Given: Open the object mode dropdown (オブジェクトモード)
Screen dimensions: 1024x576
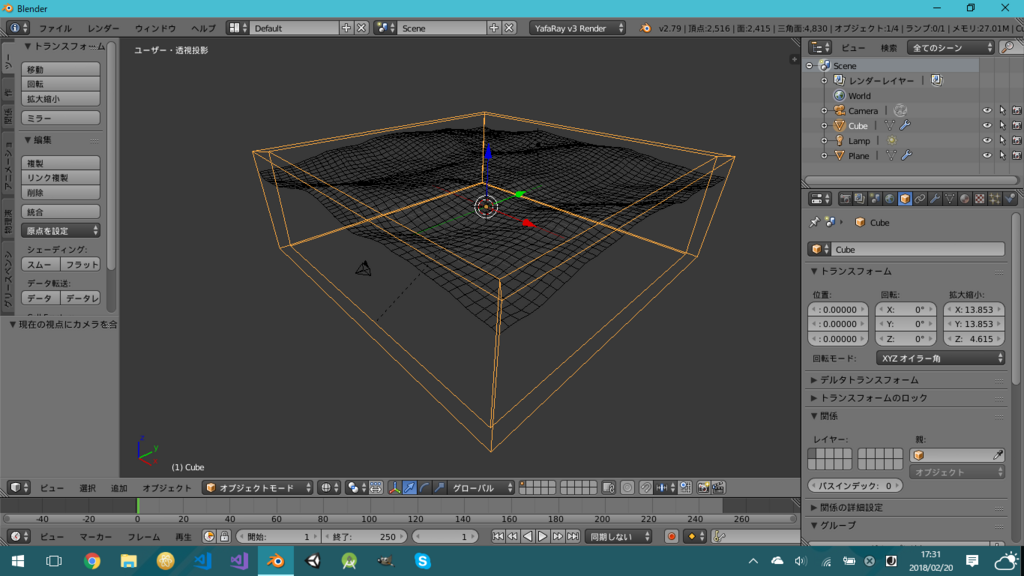Looking at the screenshot, I should [258, 488].
